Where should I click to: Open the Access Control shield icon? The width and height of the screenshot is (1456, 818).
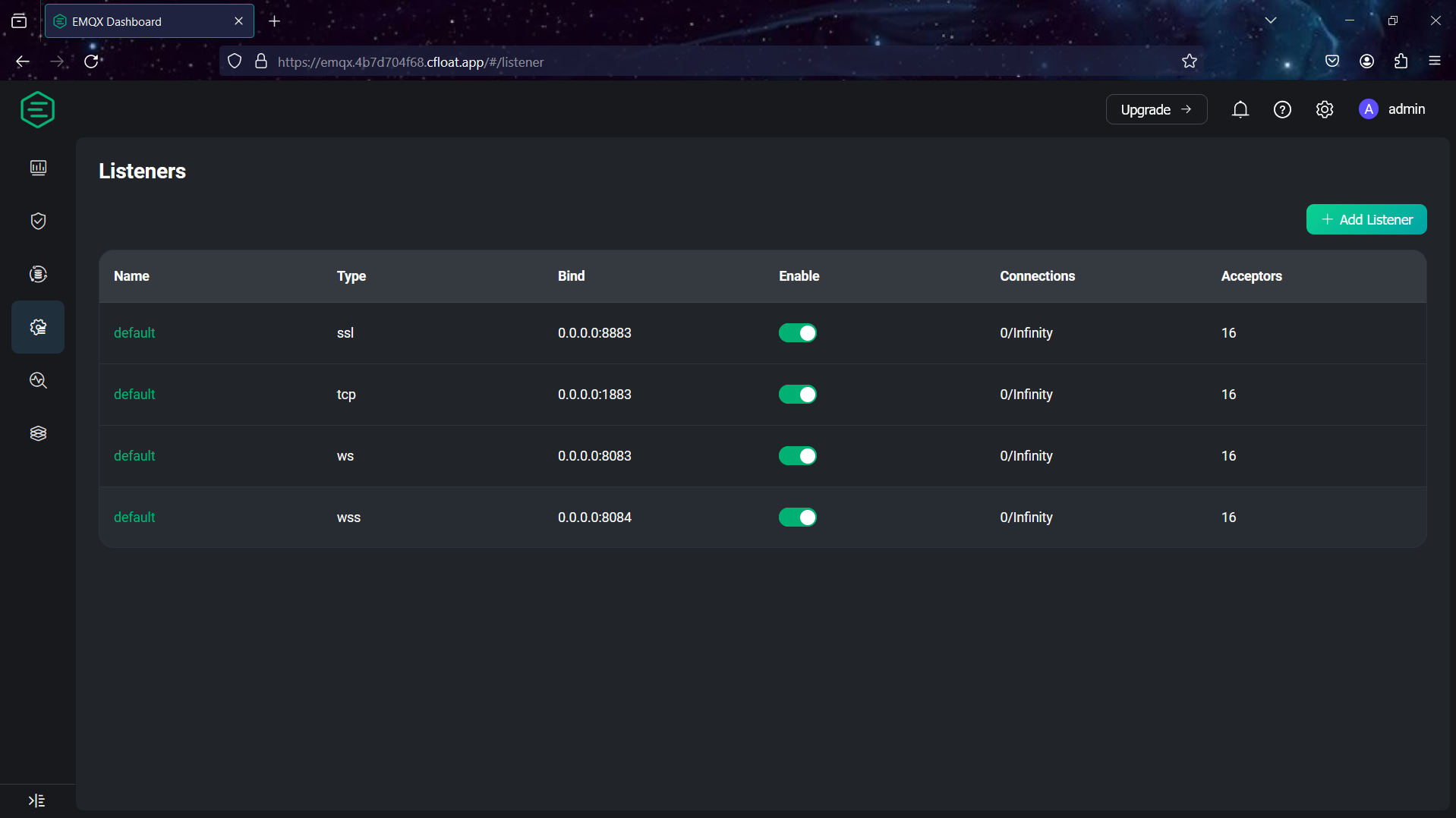(38, 221)
